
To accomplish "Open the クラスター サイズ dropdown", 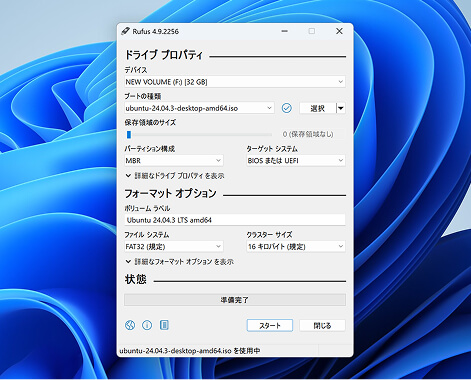I will (296, 247).
